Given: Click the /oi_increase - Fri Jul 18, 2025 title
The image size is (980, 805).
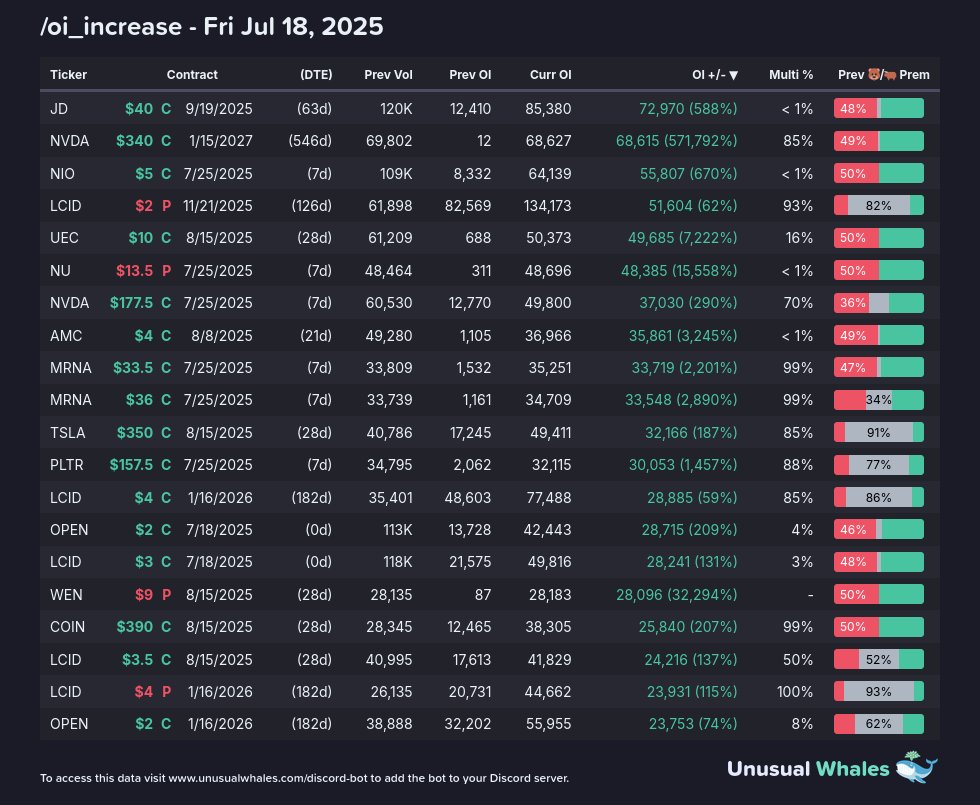Looking at the screenshot, I should pos(212,26).
